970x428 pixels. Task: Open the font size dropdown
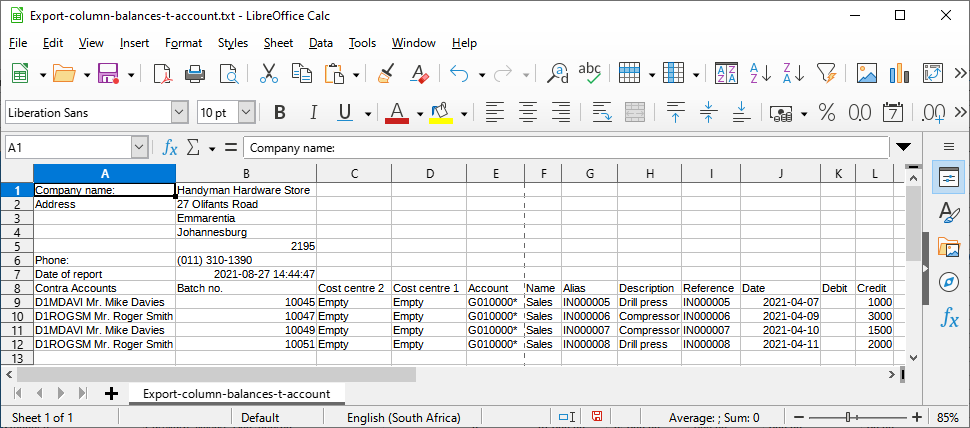(x=246, y=112)
